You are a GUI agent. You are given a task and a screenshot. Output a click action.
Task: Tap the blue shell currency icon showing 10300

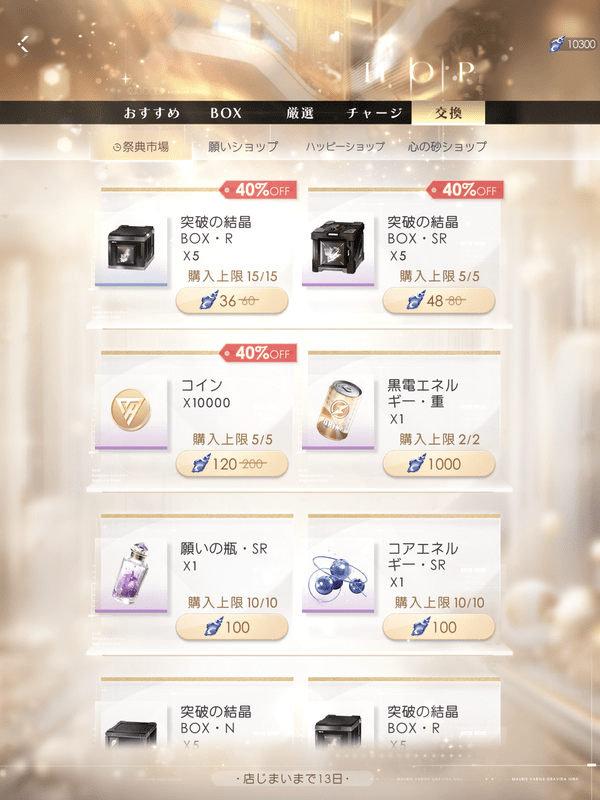557,44
